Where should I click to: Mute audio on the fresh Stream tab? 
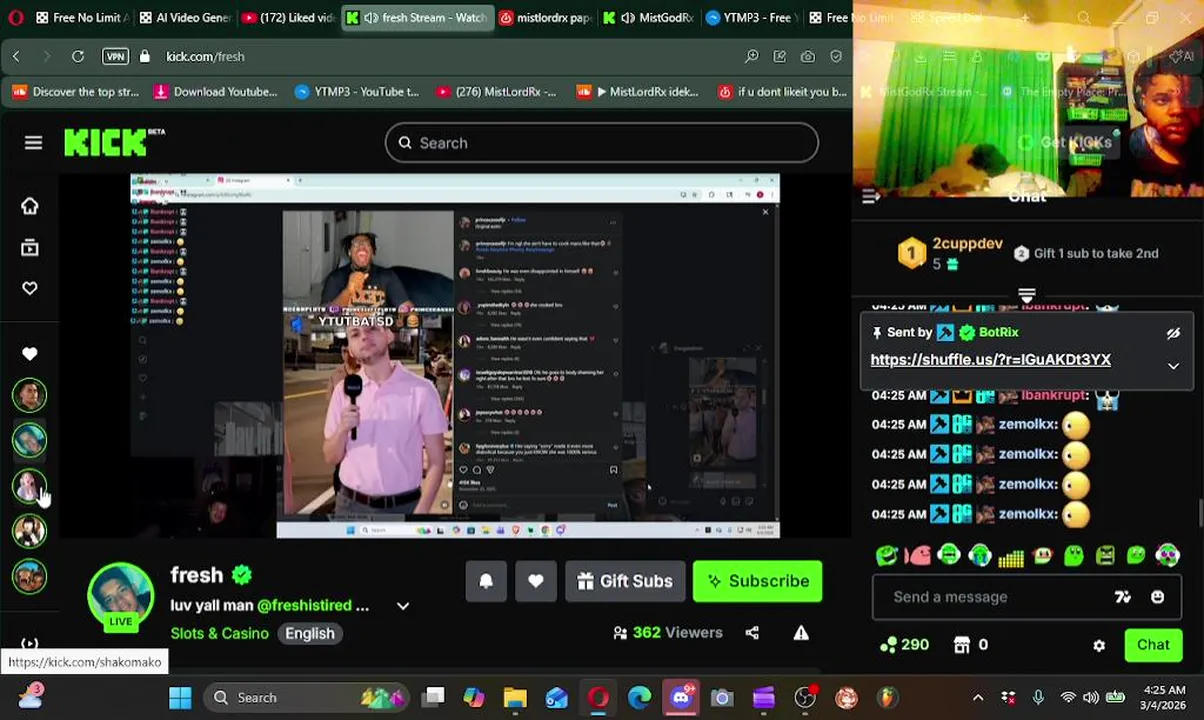(371, 18)
